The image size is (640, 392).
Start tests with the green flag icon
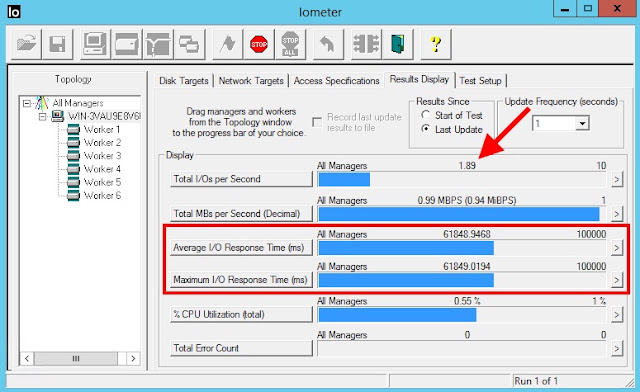point(227,44)
